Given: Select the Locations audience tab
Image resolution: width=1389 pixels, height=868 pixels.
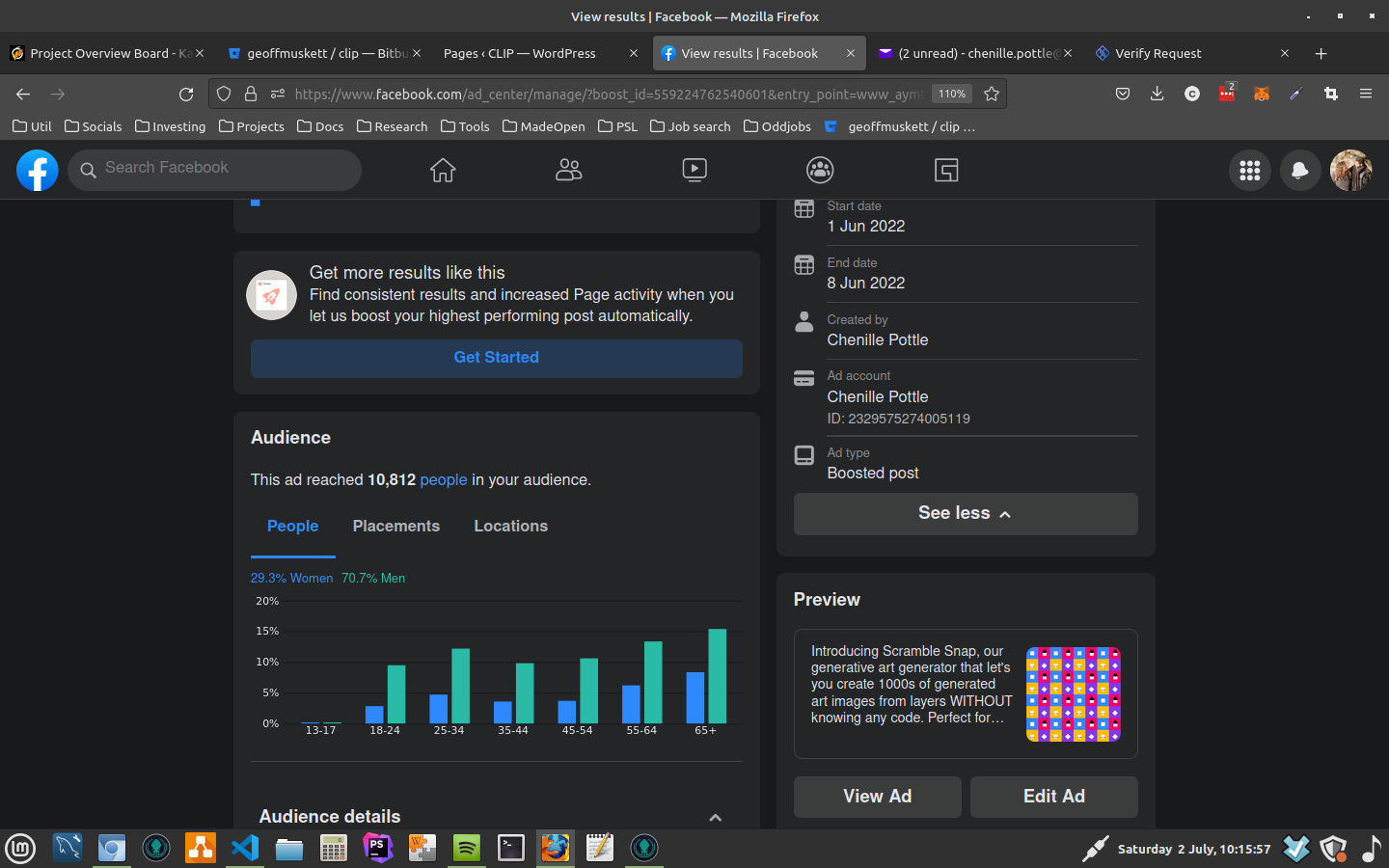Looking at the screenshot, I should coord(511,527).
